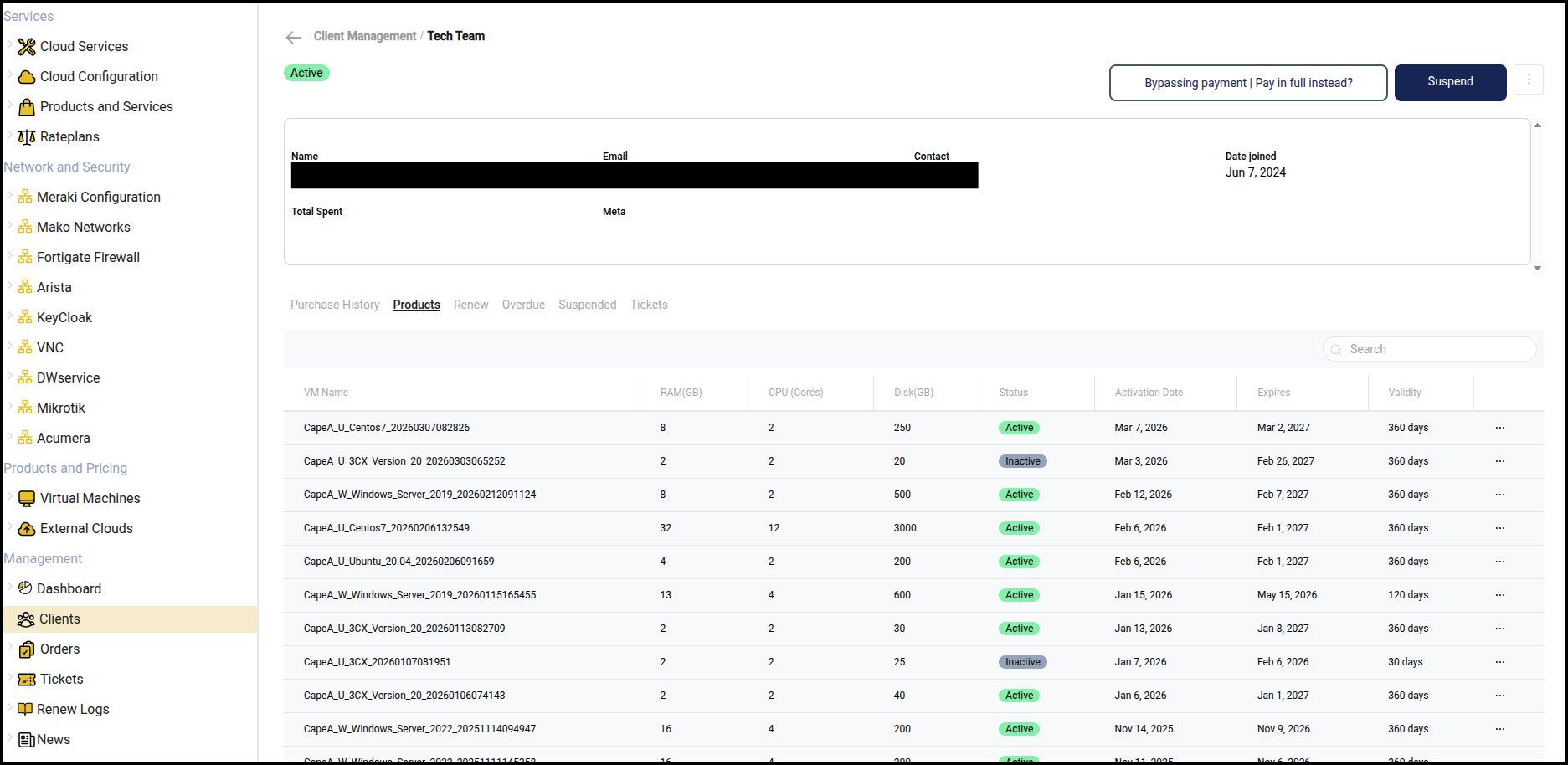
Task: Click the Meraki Configuration network icon
Action: click(x=25, y=197)
